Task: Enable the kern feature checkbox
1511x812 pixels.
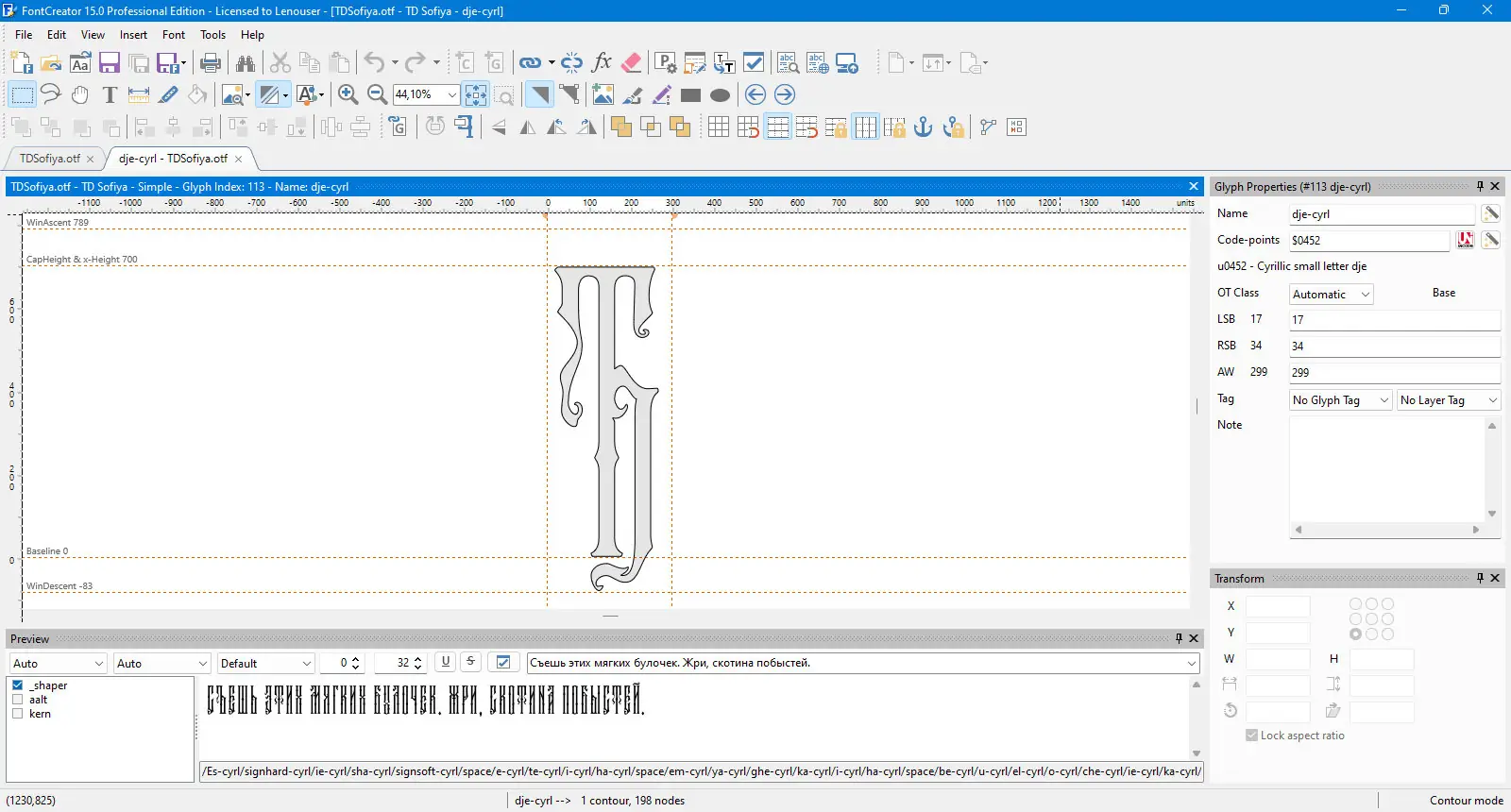Action: point(18,714)
